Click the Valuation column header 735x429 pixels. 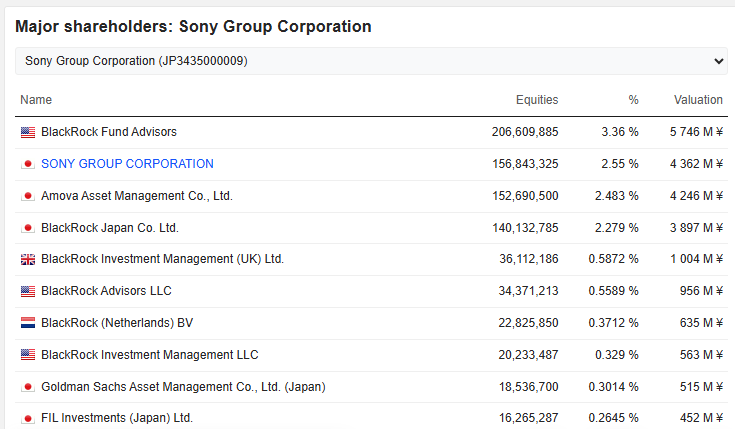pos(698,100)
